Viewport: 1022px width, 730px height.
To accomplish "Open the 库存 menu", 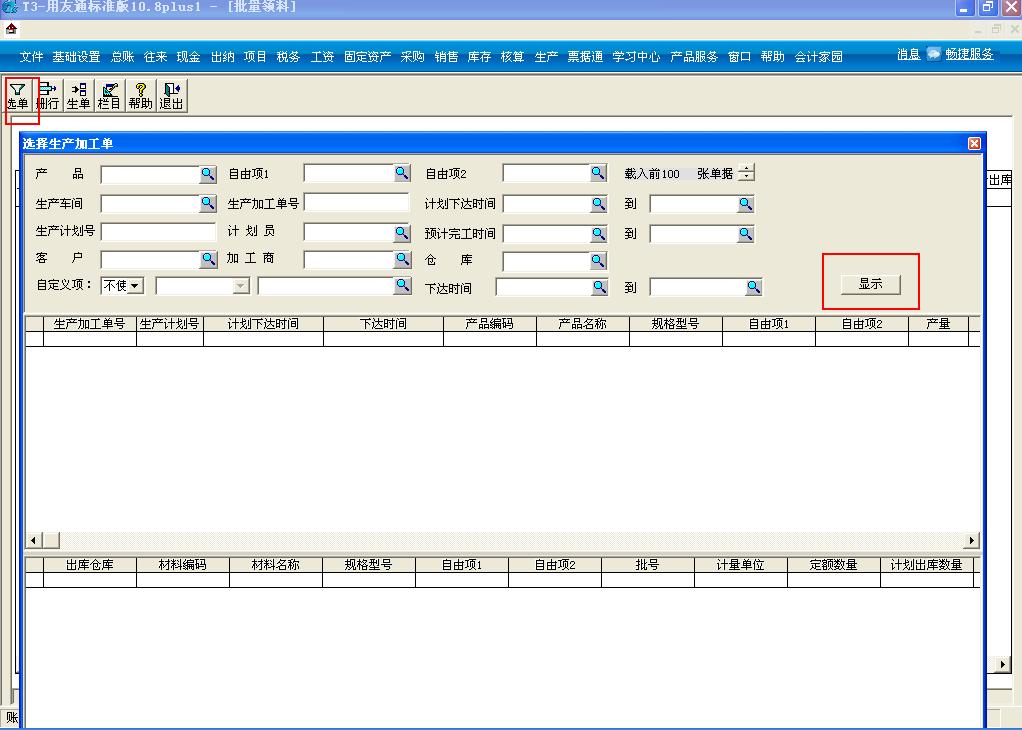I will pyautogui.click(x=479, y=57).
